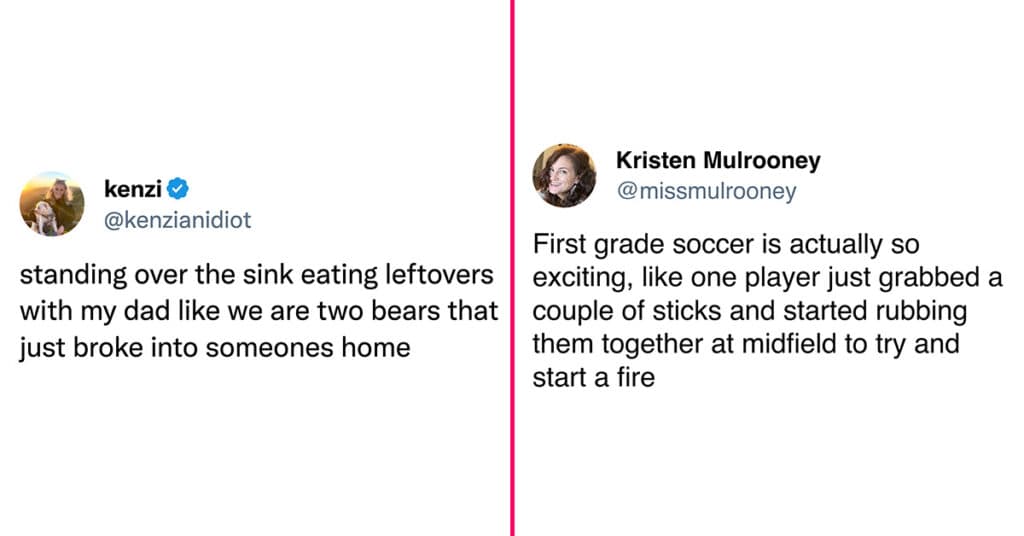Screen dimensions: 1024x536
Task: Click the kenzi display name
Action: [x=133, y=189]
